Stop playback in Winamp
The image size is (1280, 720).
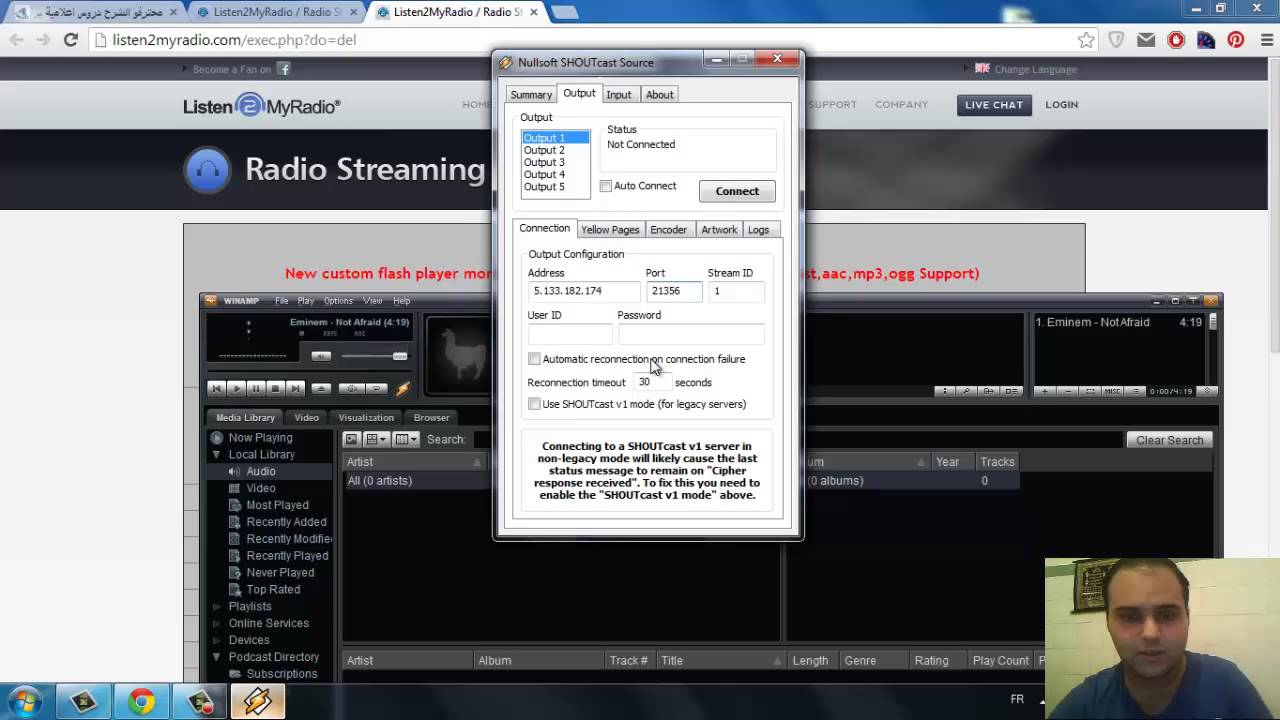coord(276,388)
